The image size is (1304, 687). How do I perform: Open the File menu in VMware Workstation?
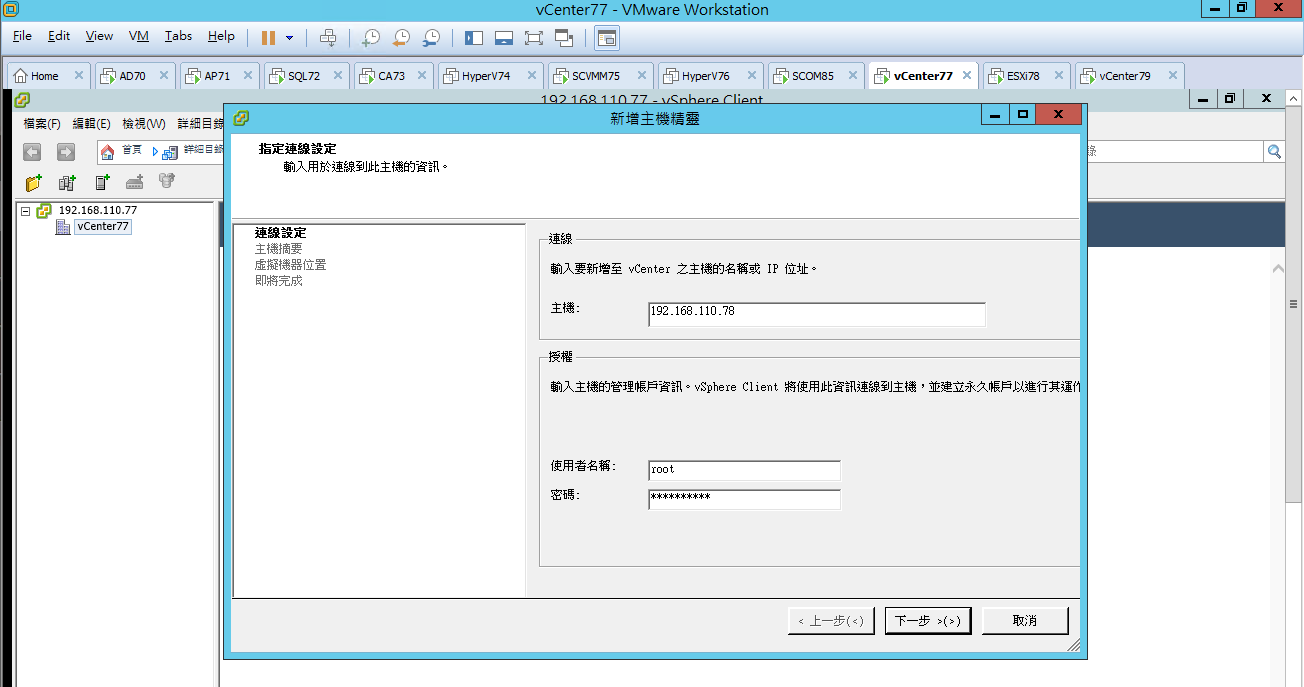click(x=22, y=36)
